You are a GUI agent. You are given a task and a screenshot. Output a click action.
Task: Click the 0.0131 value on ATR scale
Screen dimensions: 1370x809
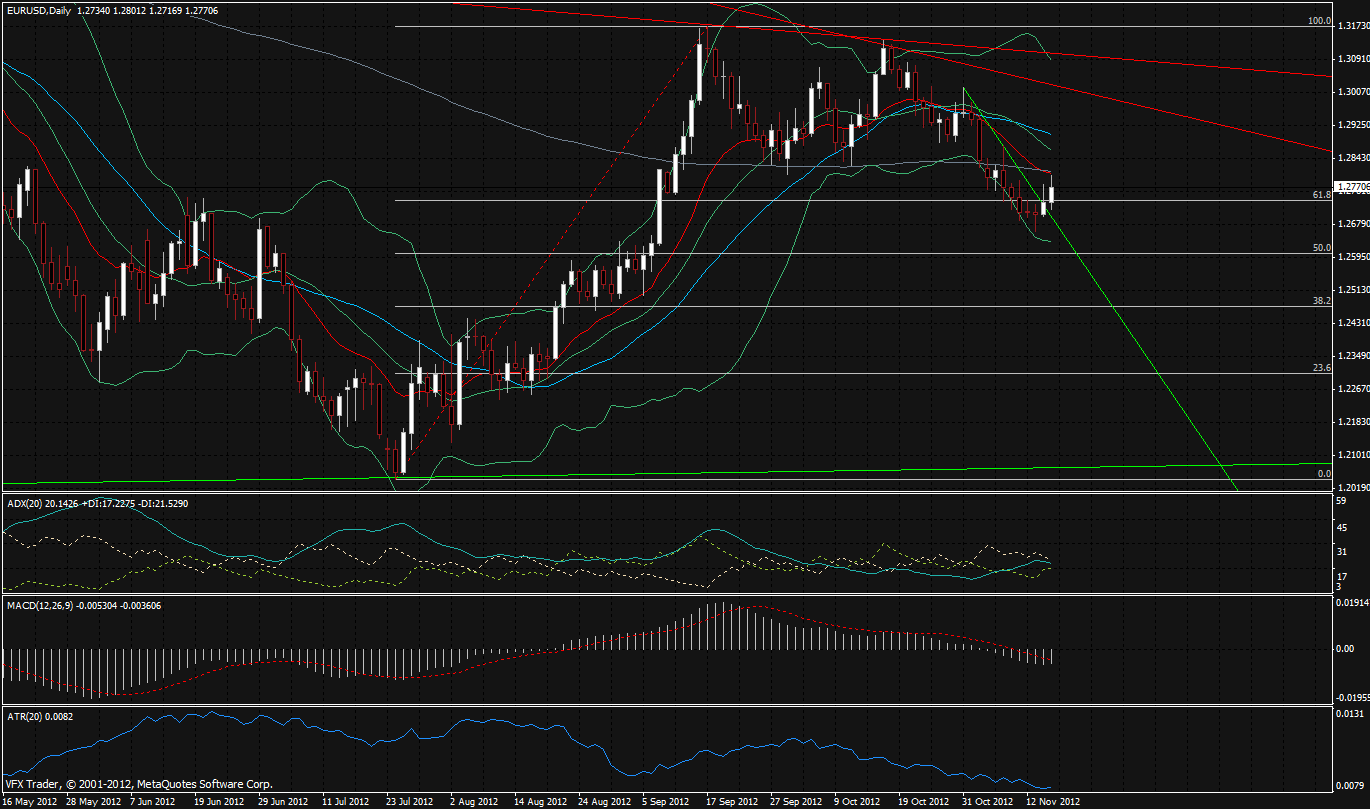[x=1349, y=714]
